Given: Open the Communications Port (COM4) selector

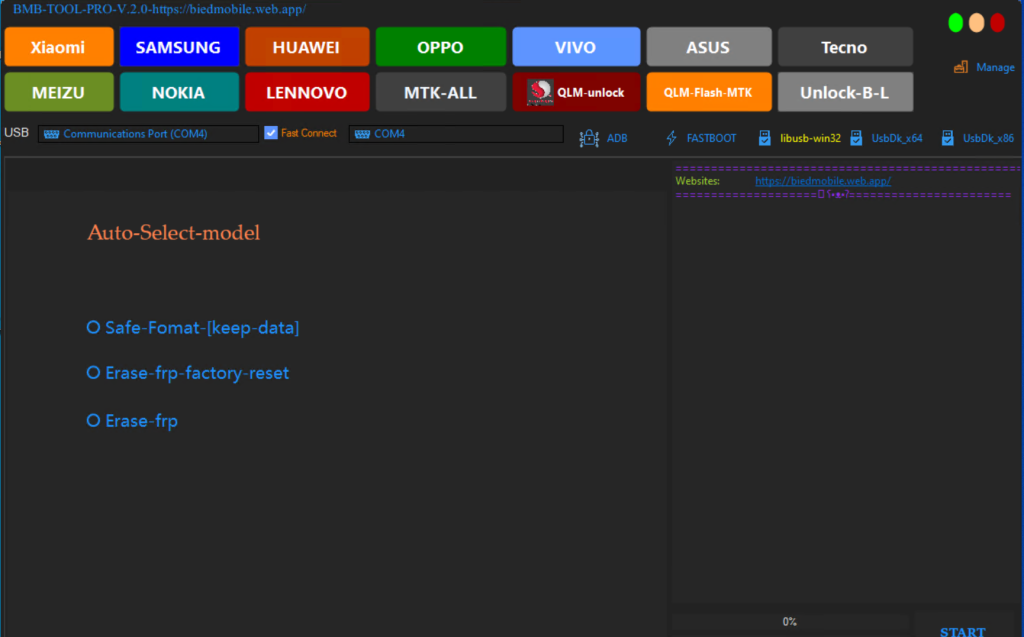Looking at the screenshot, I should 147,132.
